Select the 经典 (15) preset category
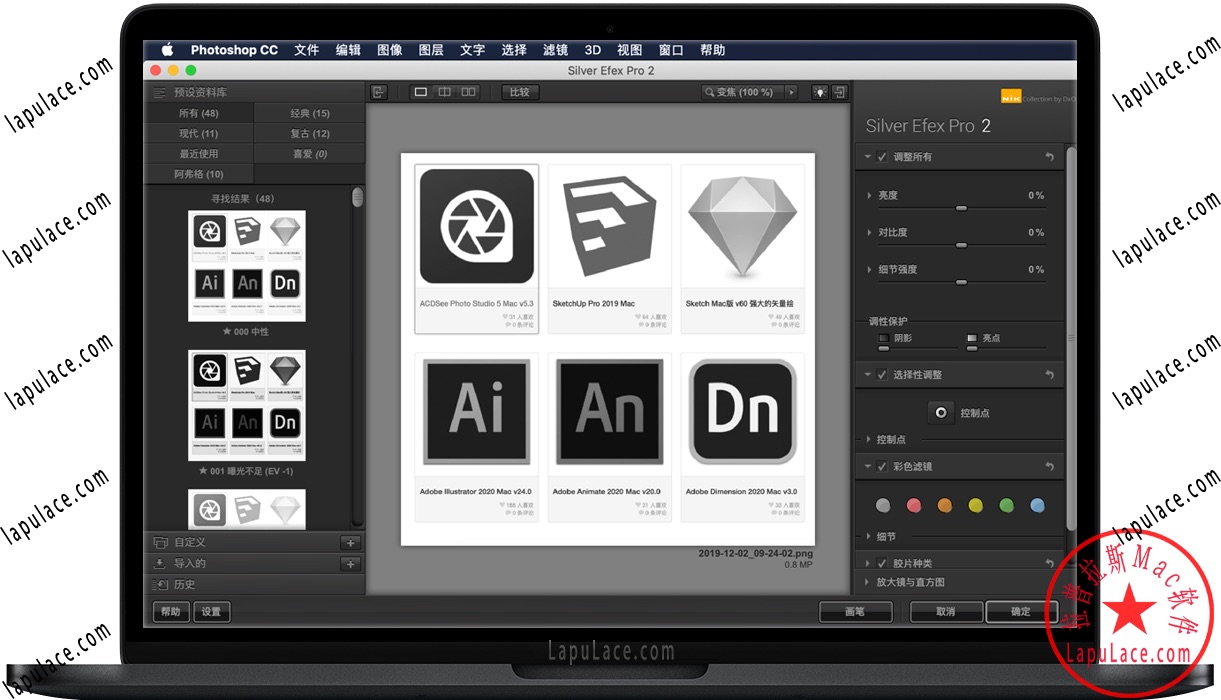The image size is (1221, 700). [310, 112]
